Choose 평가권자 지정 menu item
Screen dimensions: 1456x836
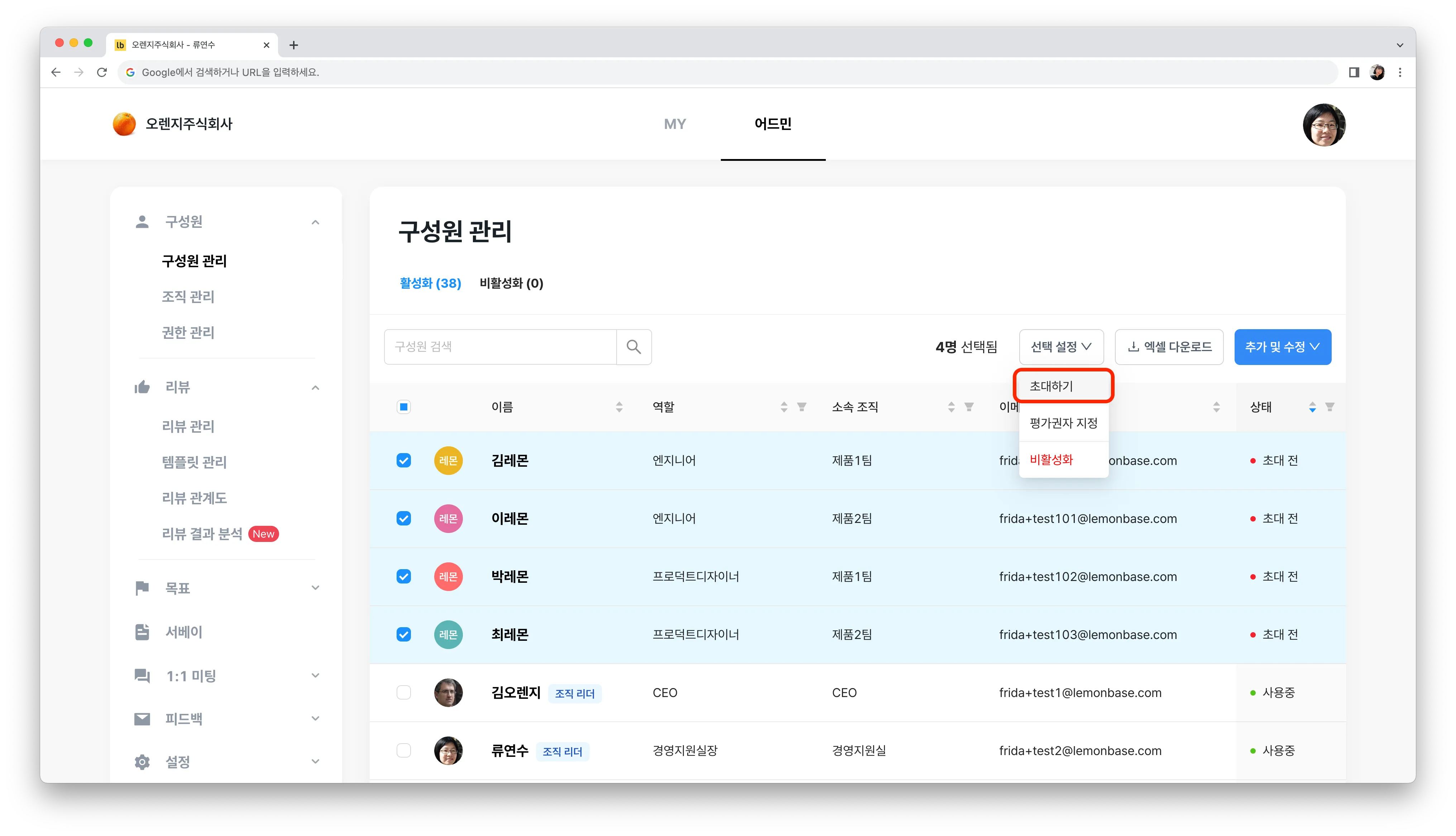click(x=1063, y=423)
